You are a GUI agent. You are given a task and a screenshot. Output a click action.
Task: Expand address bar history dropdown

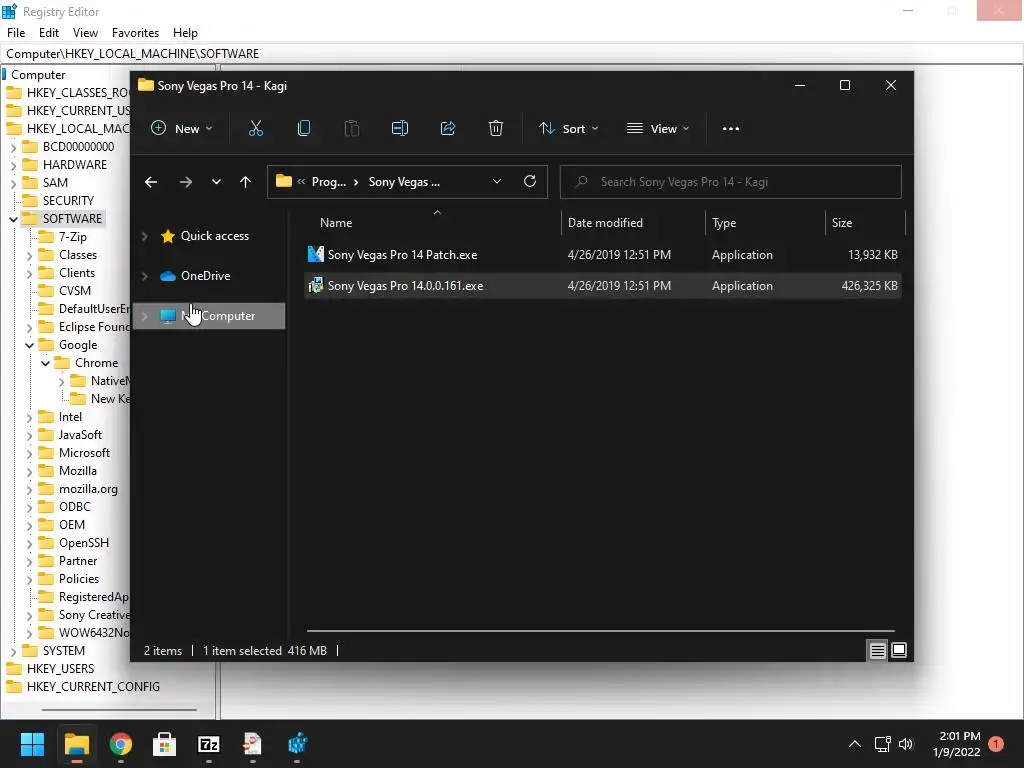point(497,182)
